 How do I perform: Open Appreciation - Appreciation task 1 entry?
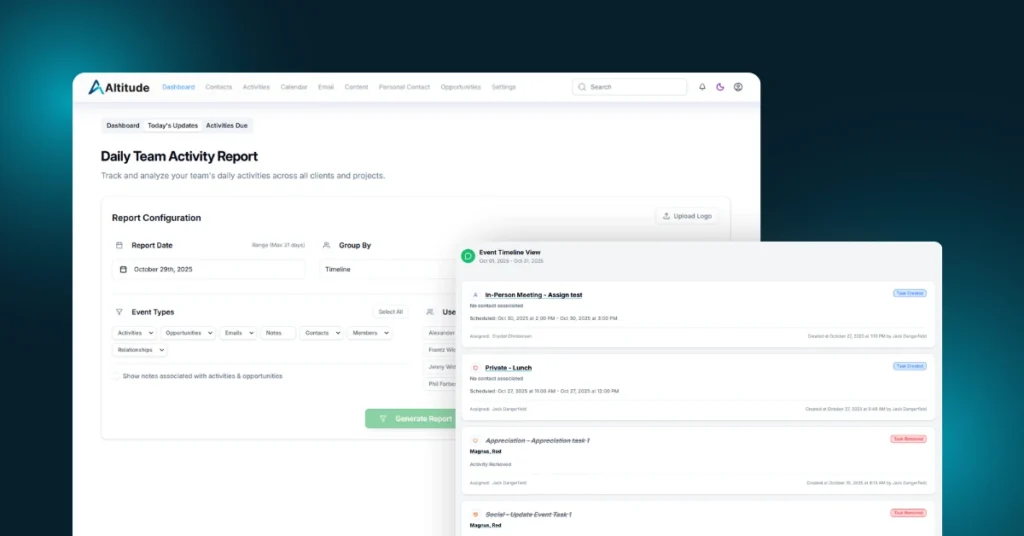537,441
